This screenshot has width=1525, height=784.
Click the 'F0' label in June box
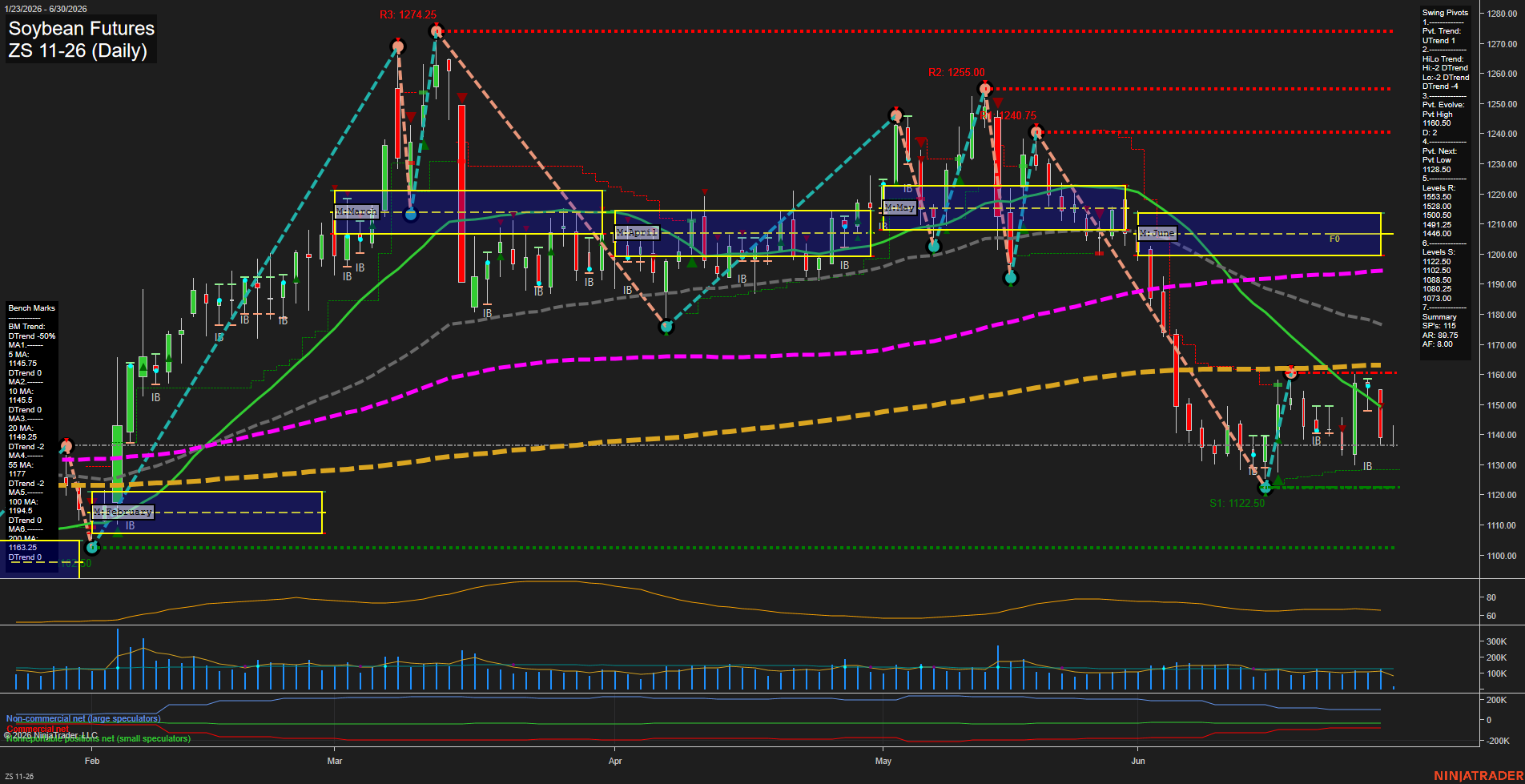(x=1334, y=239)
